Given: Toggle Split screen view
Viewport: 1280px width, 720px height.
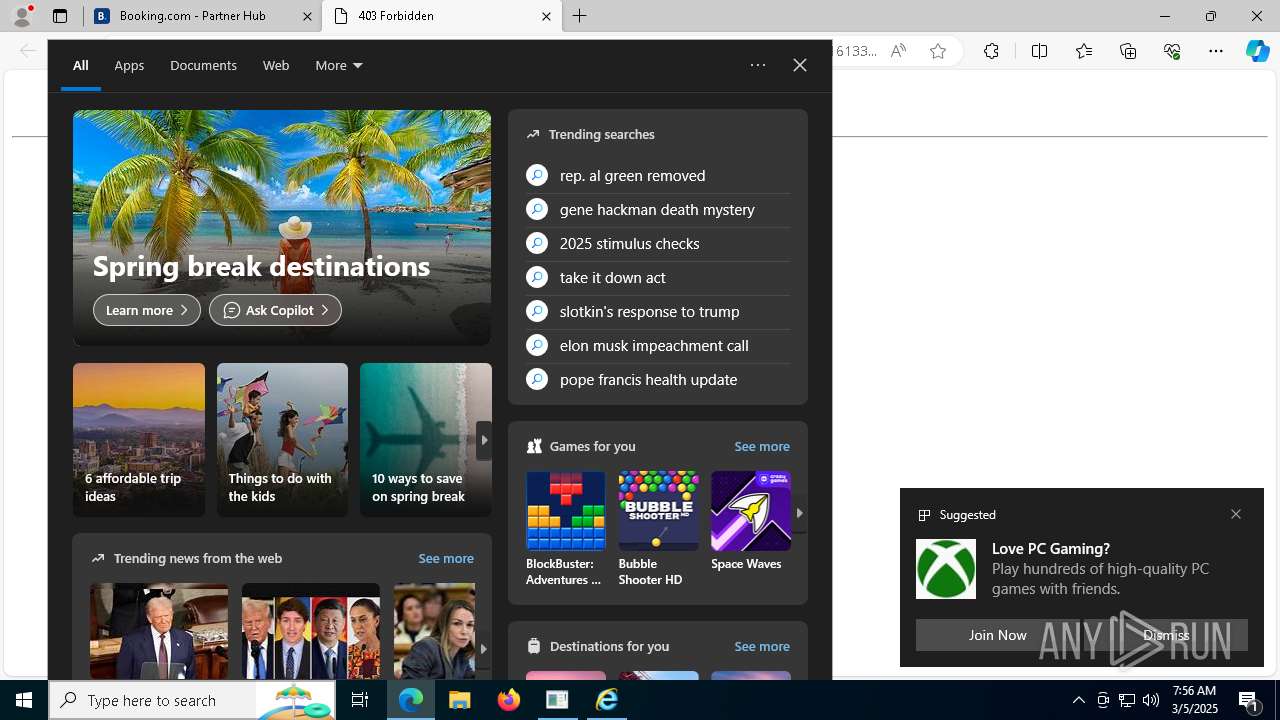Looking at the screenshot, I should click(x=1039, y=51).
